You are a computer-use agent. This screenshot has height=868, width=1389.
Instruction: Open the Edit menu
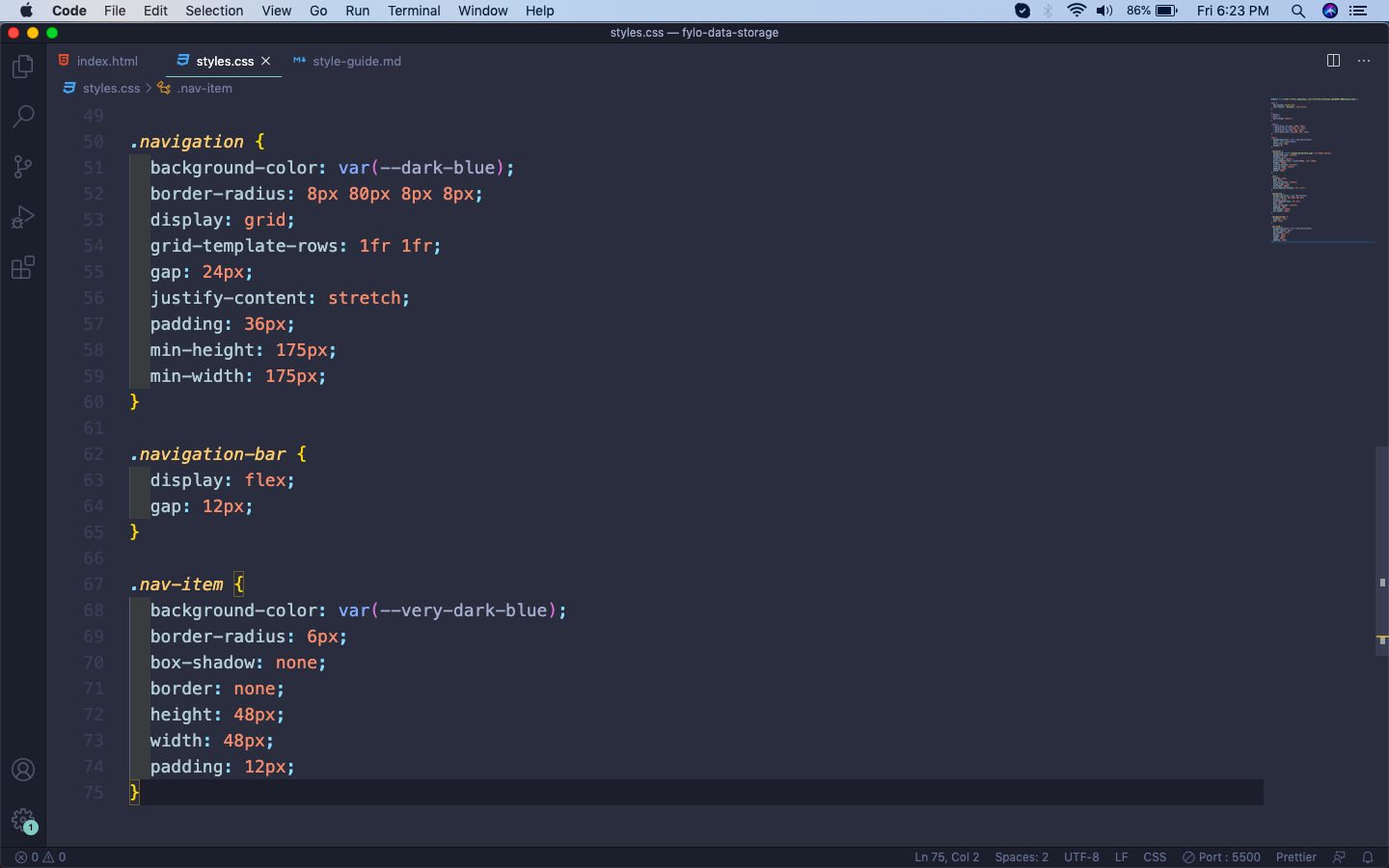point(155,11)
